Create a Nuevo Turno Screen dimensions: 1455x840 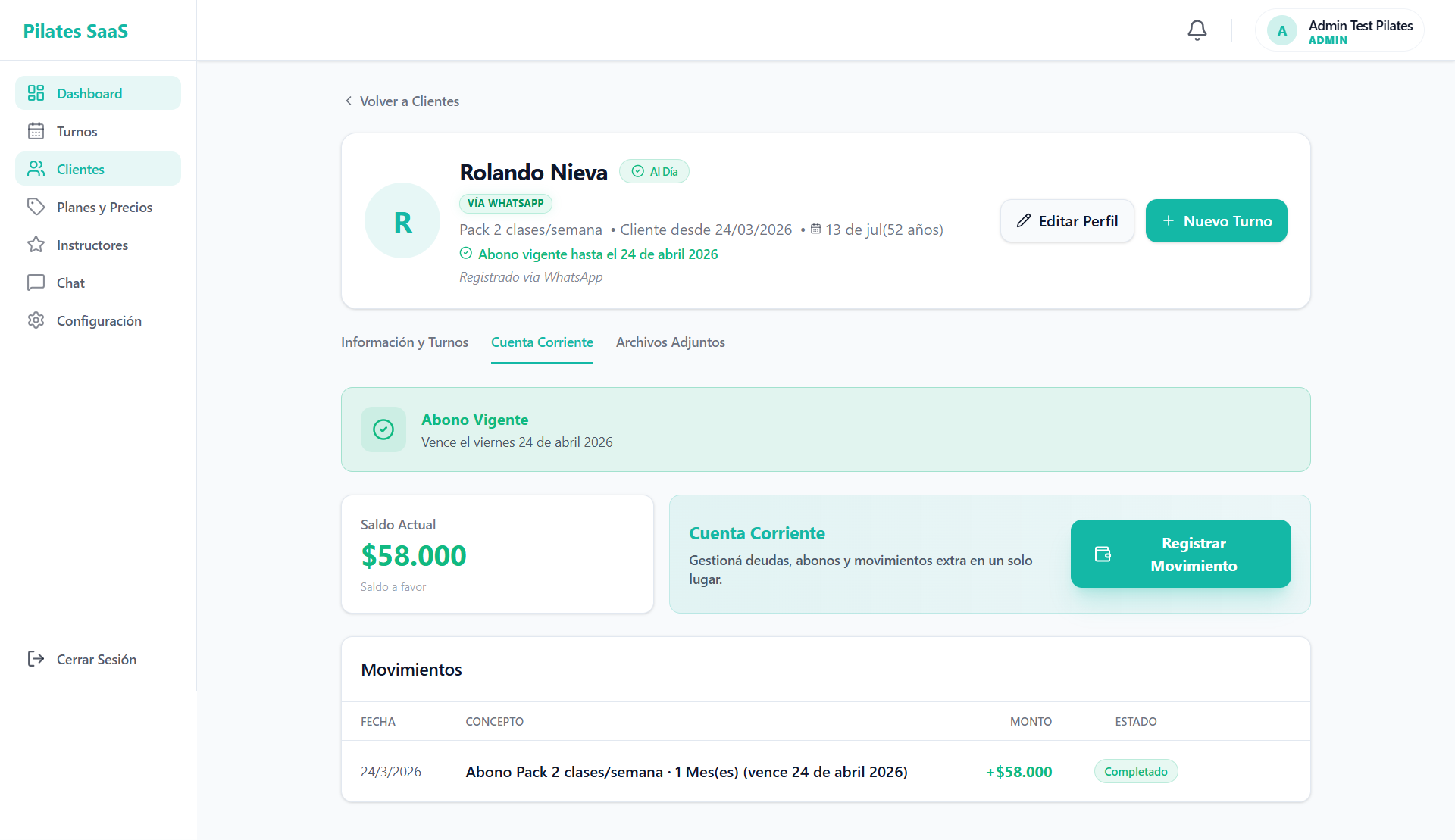click(x=1216, y=221)
